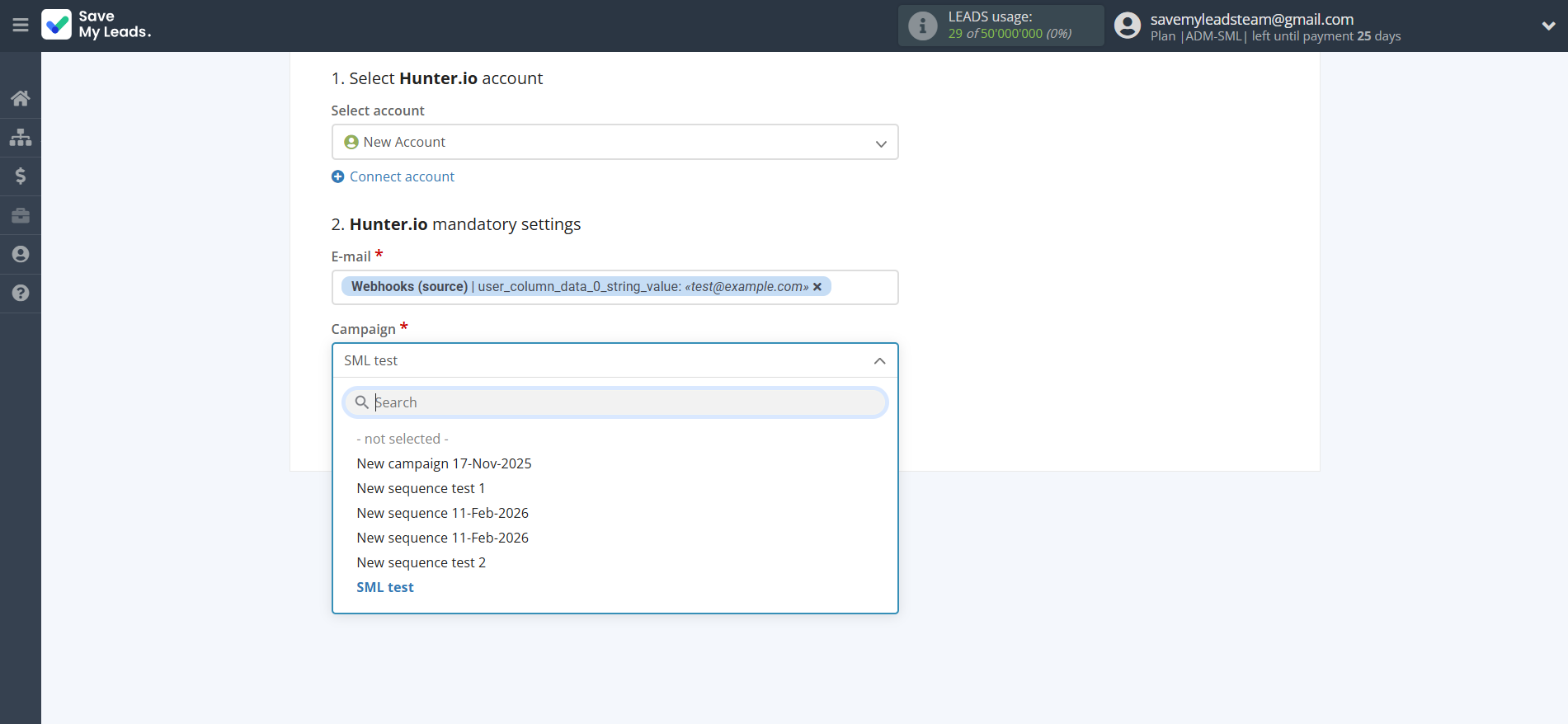The width and height of the screenshot is (1568, 724).
Task: Click the green account icon beside New Account
Action: 351,142
